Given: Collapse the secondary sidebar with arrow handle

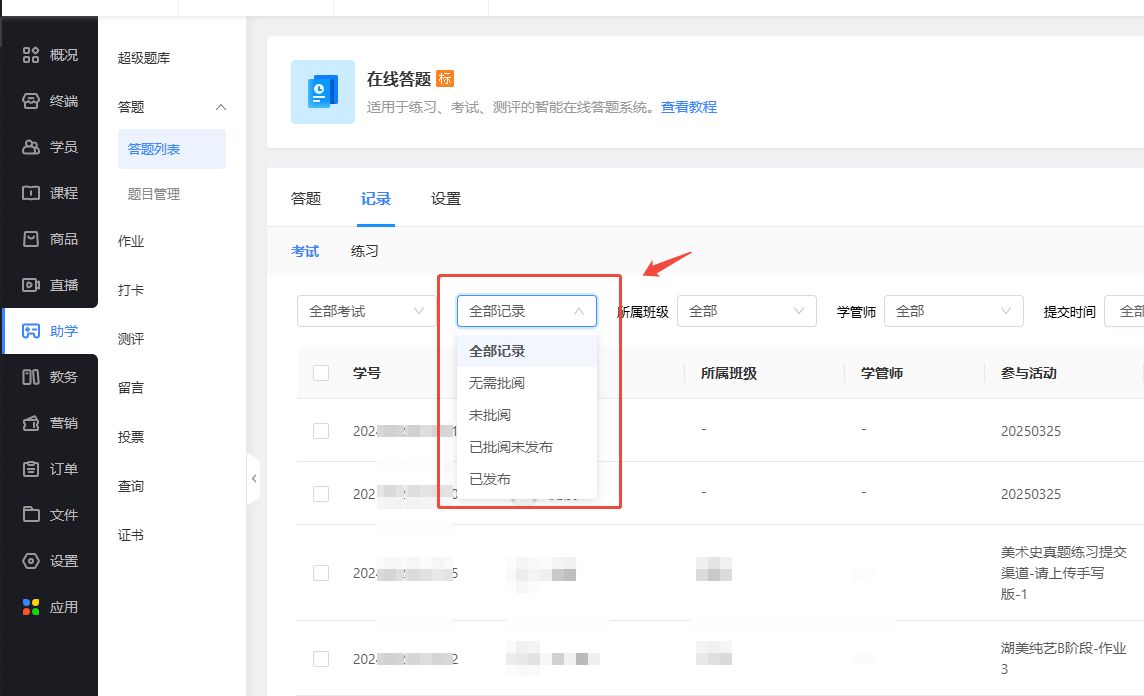Looking at the screenshot, I should pos(254,479).
